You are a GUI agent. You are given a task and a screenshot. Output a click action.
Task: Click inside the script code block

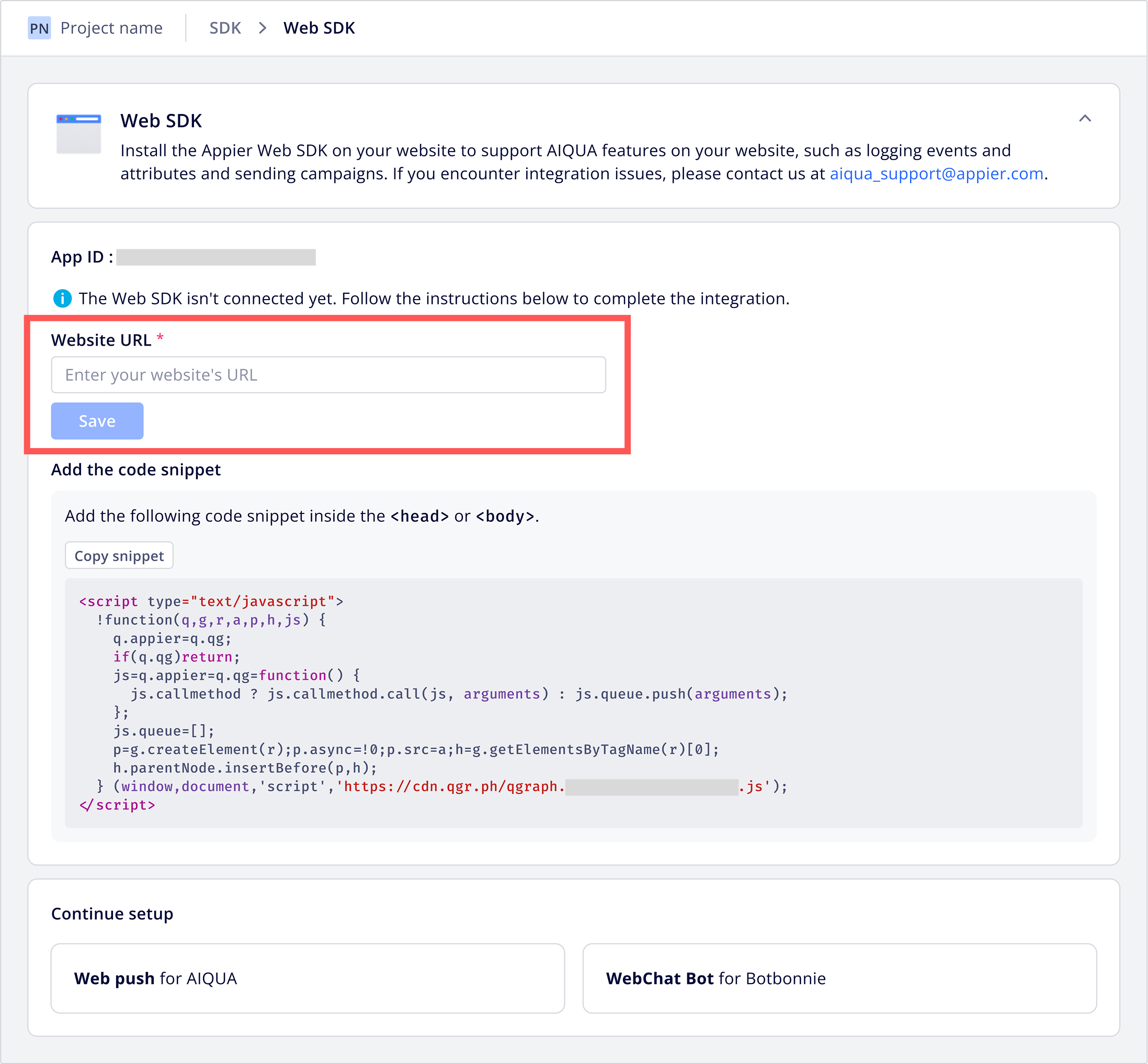click(573, 702)
